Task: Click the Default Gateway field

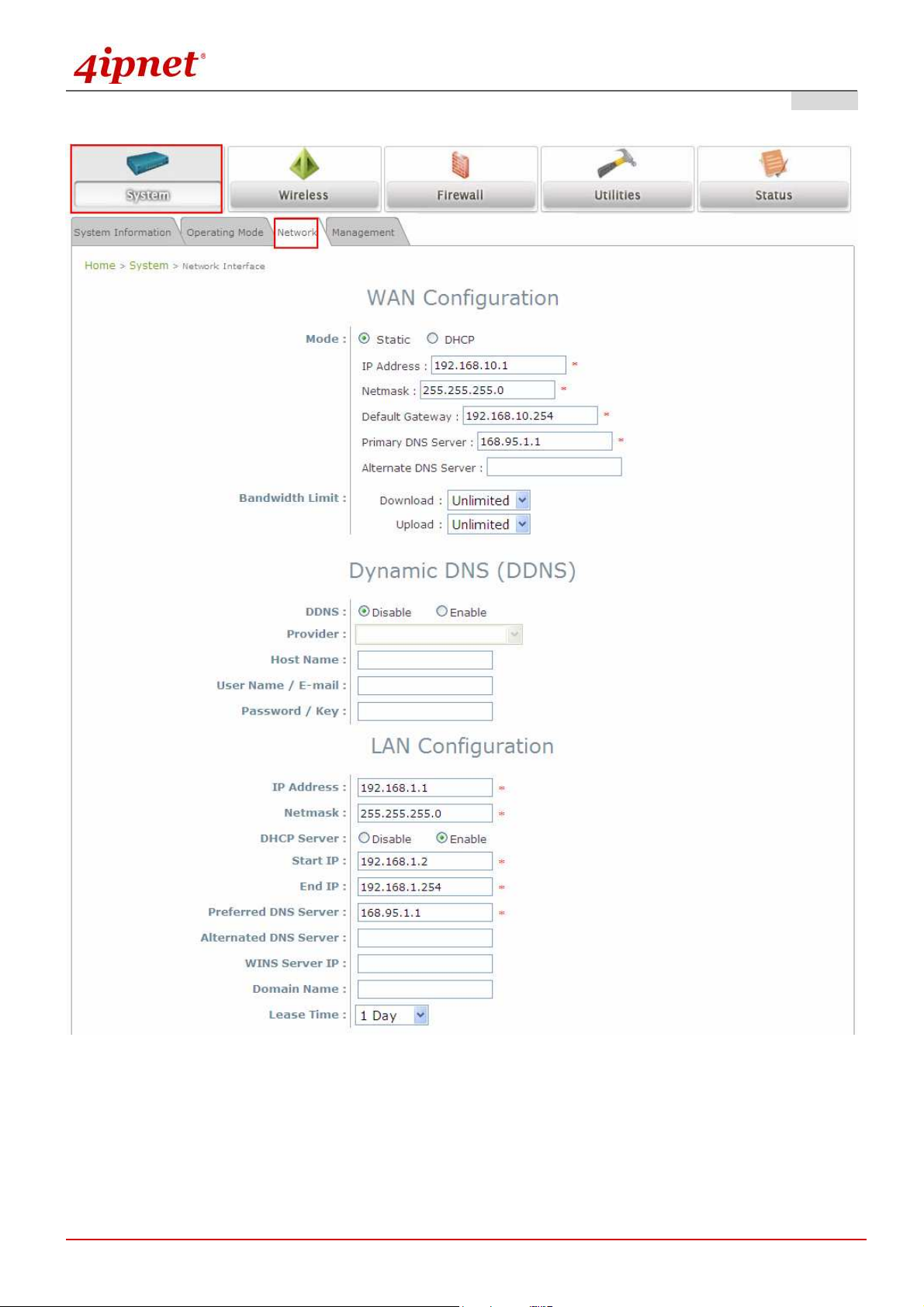Action: (x=531, y=416)
